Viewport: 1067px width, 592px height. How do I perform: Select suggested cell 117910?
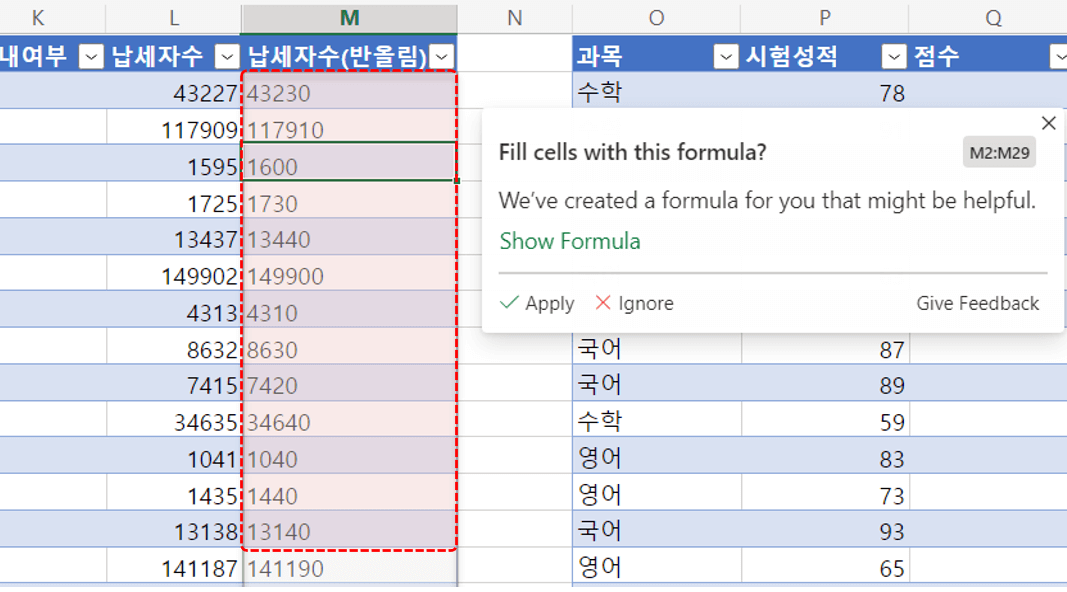point(349,127)
